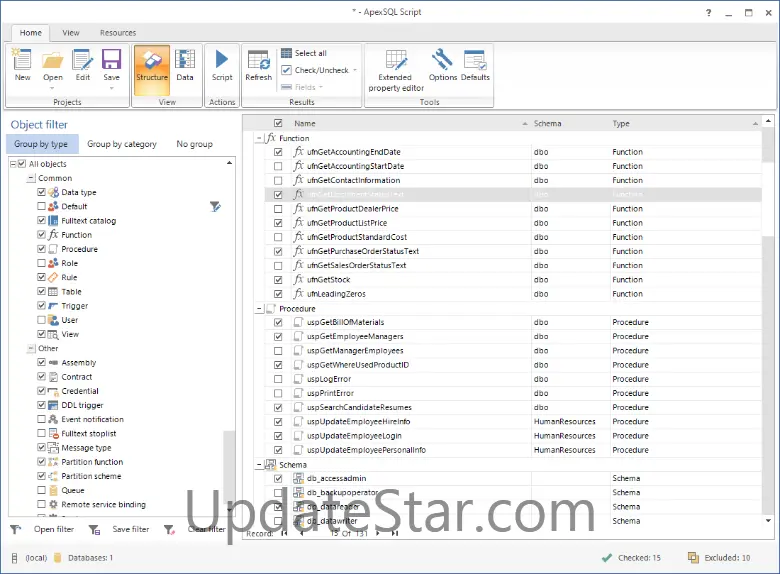This screenshot has width=780, height=574.
Task: Click the Save filter button label
Action: (131, 529)
